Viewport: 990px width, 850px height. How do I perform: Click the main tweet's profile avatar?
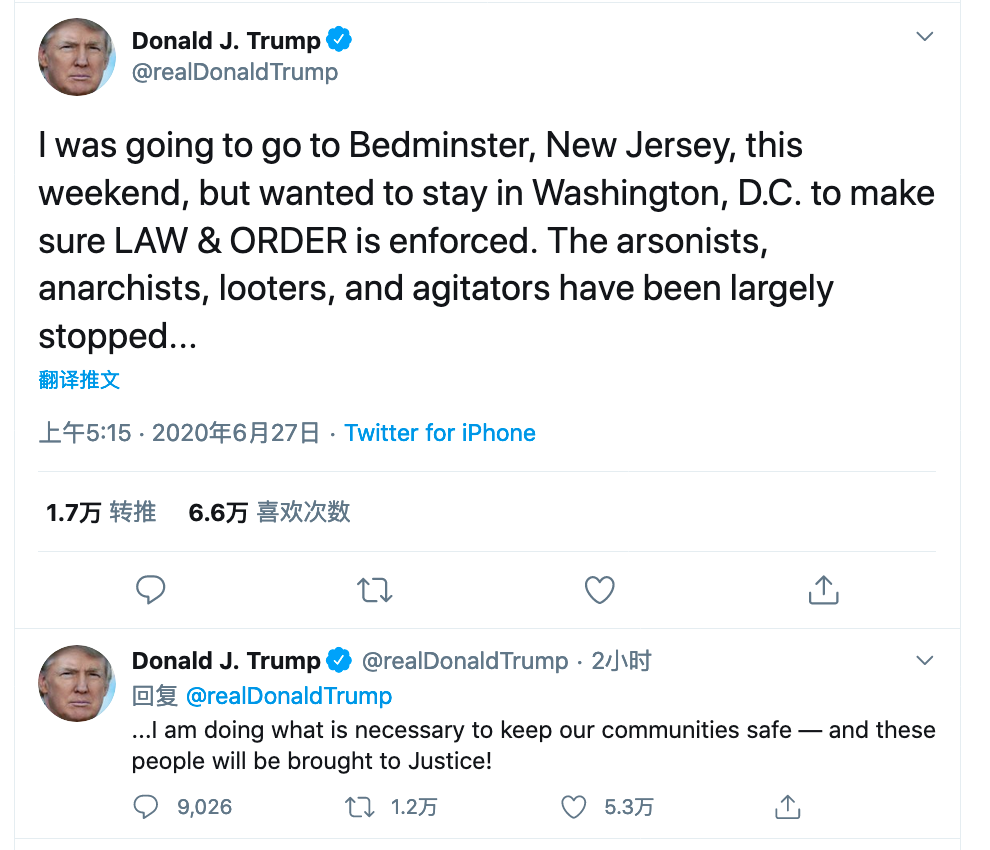point(77,57)
